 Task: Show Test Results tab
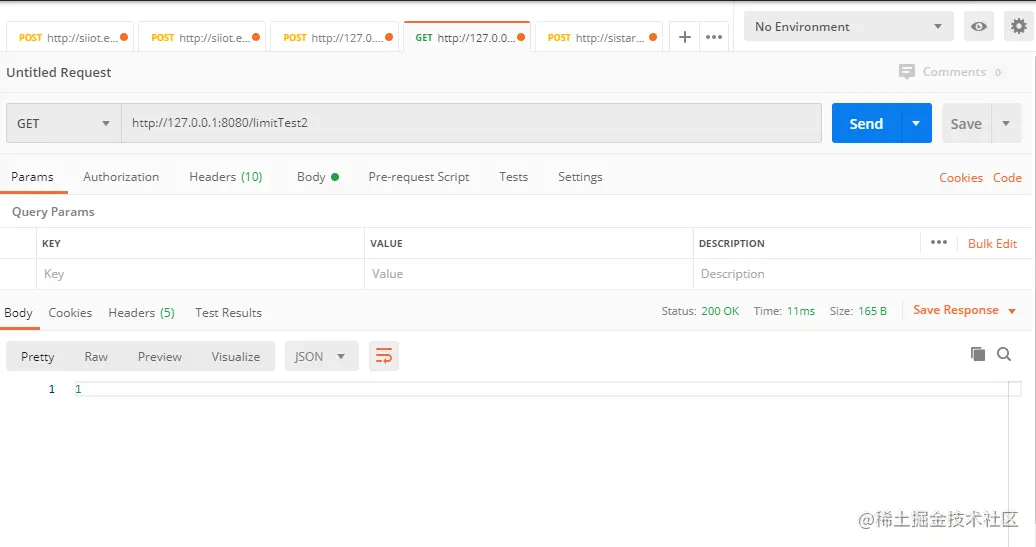pyautogui.click(x=228, y=312)
